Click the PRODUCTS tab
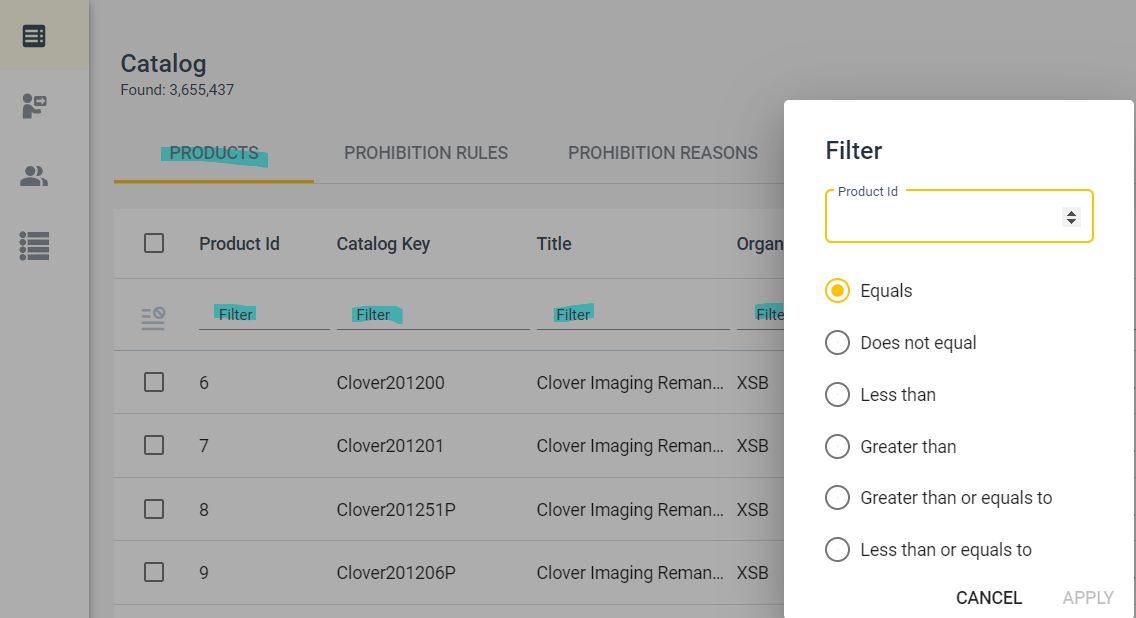 pos(213,152)
